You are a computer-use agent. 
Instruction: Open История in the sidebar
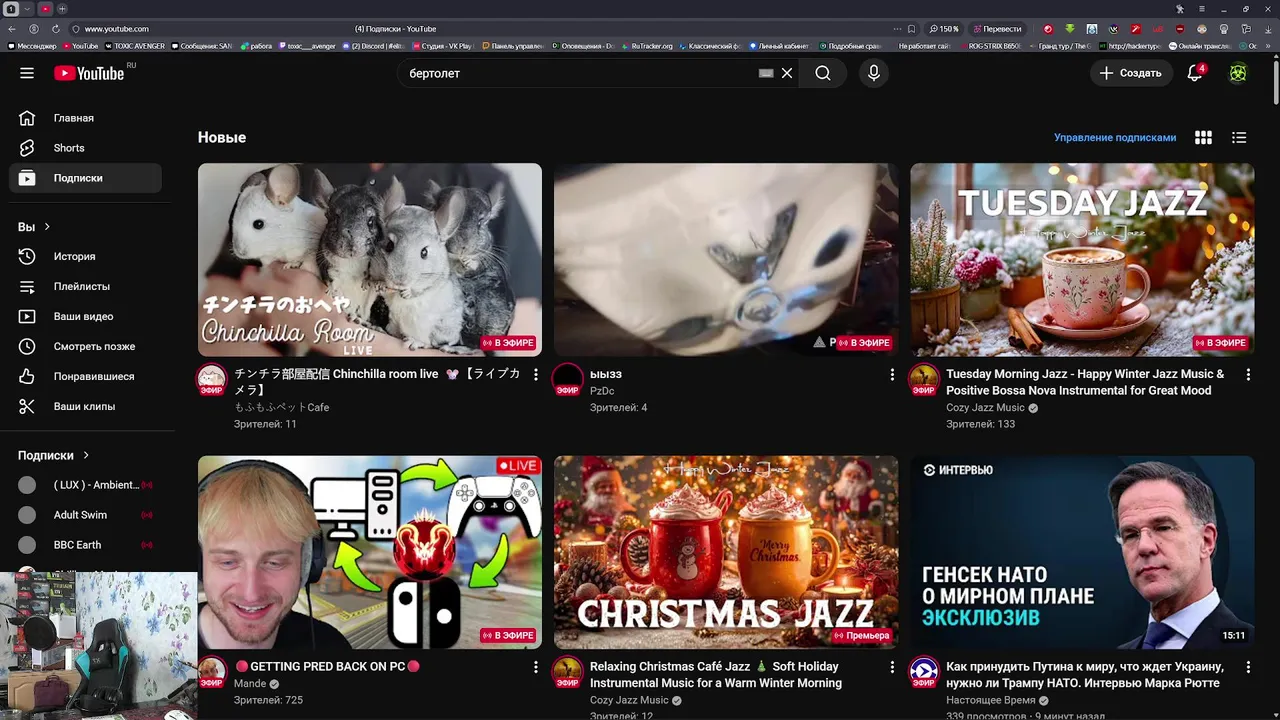[86, 257]
